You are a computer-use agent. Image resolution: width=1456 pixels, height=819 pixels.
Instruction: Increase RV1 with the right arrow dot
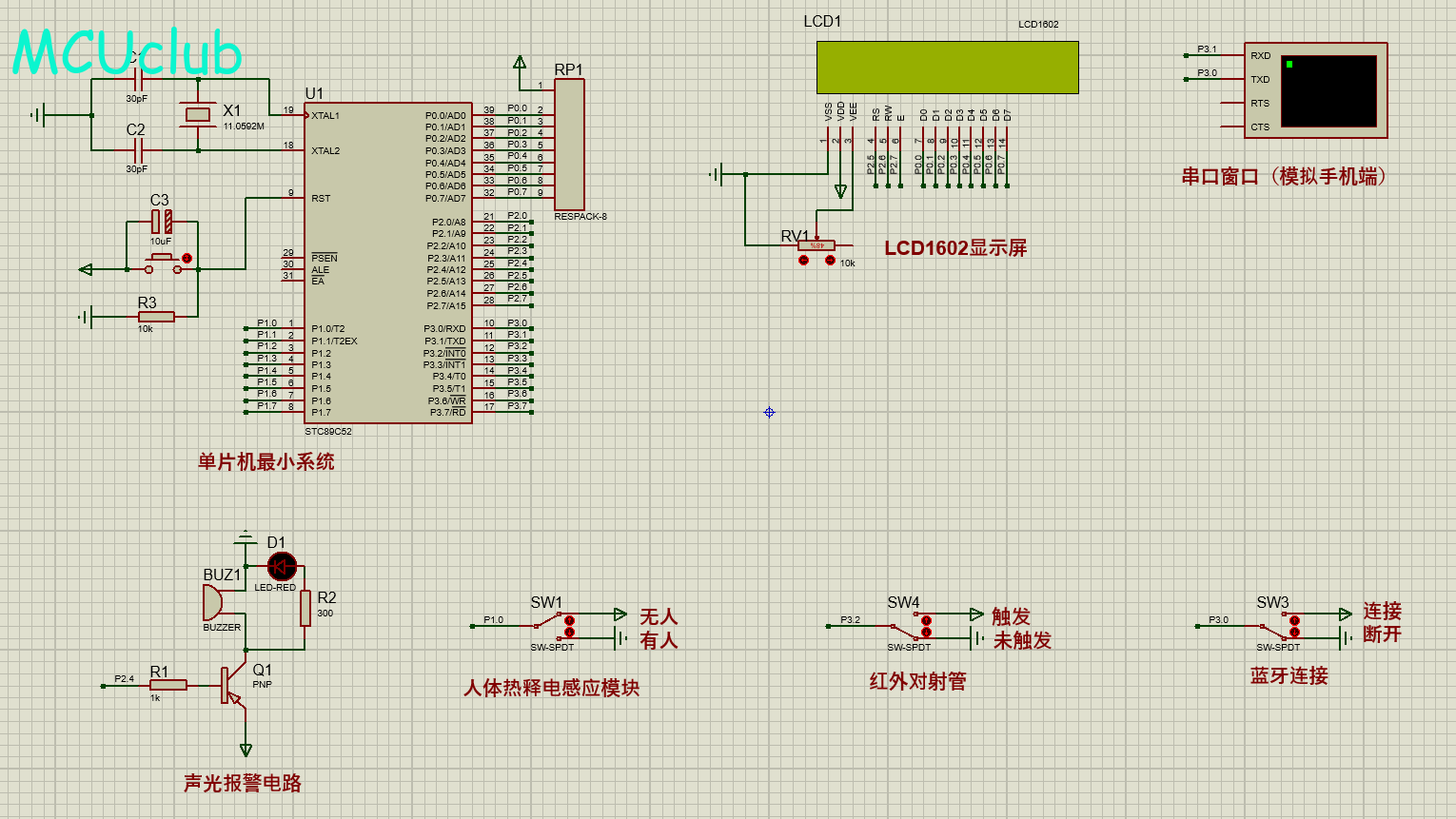tap(830, 261)
